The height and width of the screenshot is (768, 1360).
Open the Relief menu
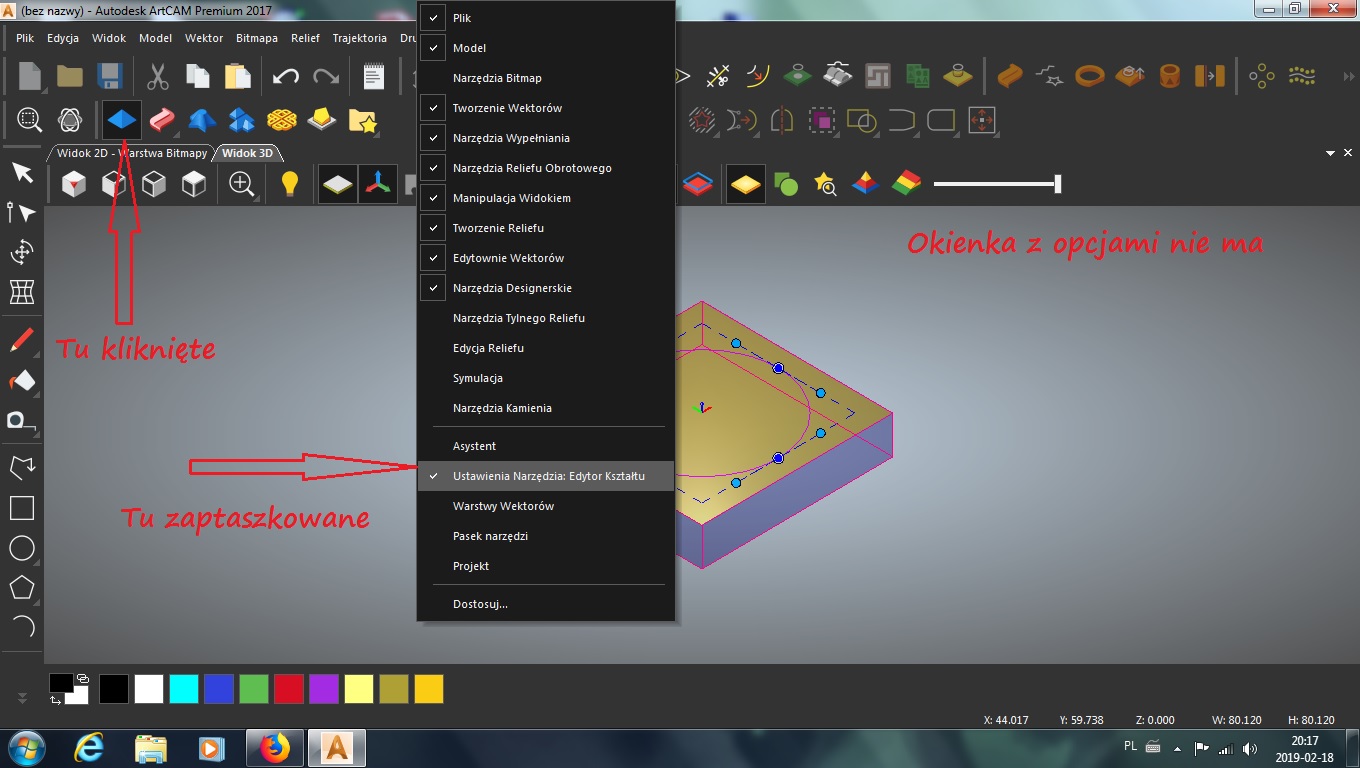click(x=305, y=38)
